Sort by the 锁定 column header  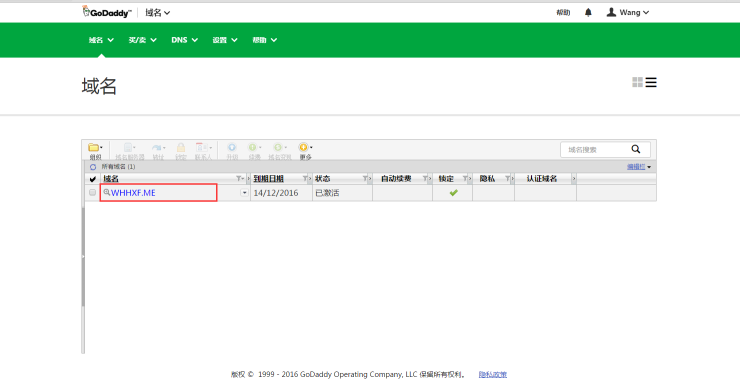pyautogui.click(x=446, y=179)
